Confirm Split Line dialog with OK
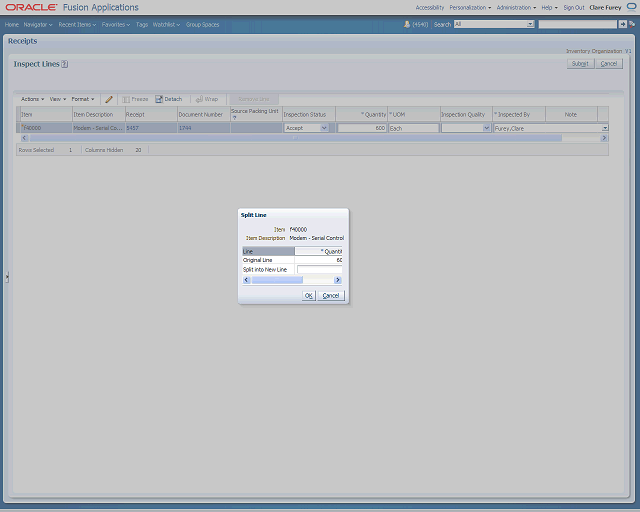 pos(309,296)
